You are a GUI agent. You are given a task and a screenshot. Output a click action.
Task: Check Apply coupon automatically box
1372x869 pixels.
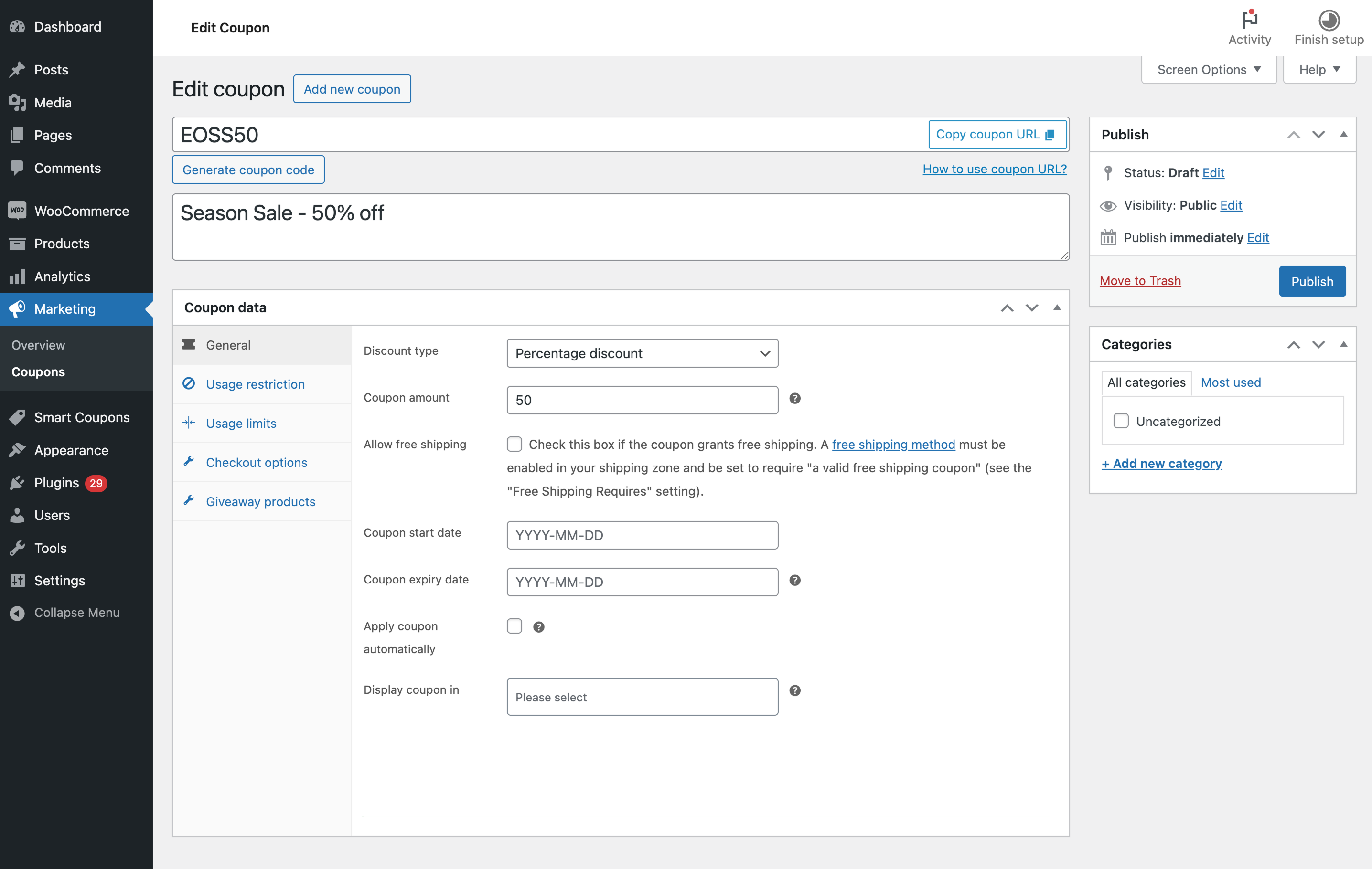[x=514, y=626]
